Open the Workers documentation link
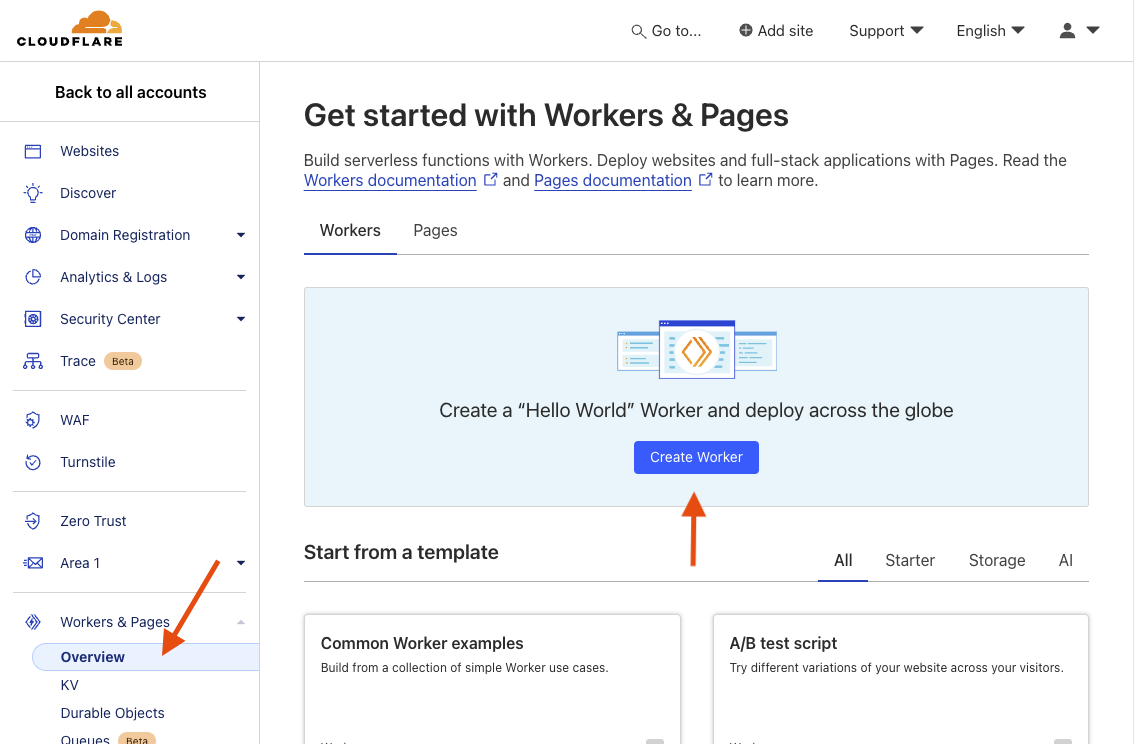This screenshot has height=744, width=1134. 390,180
